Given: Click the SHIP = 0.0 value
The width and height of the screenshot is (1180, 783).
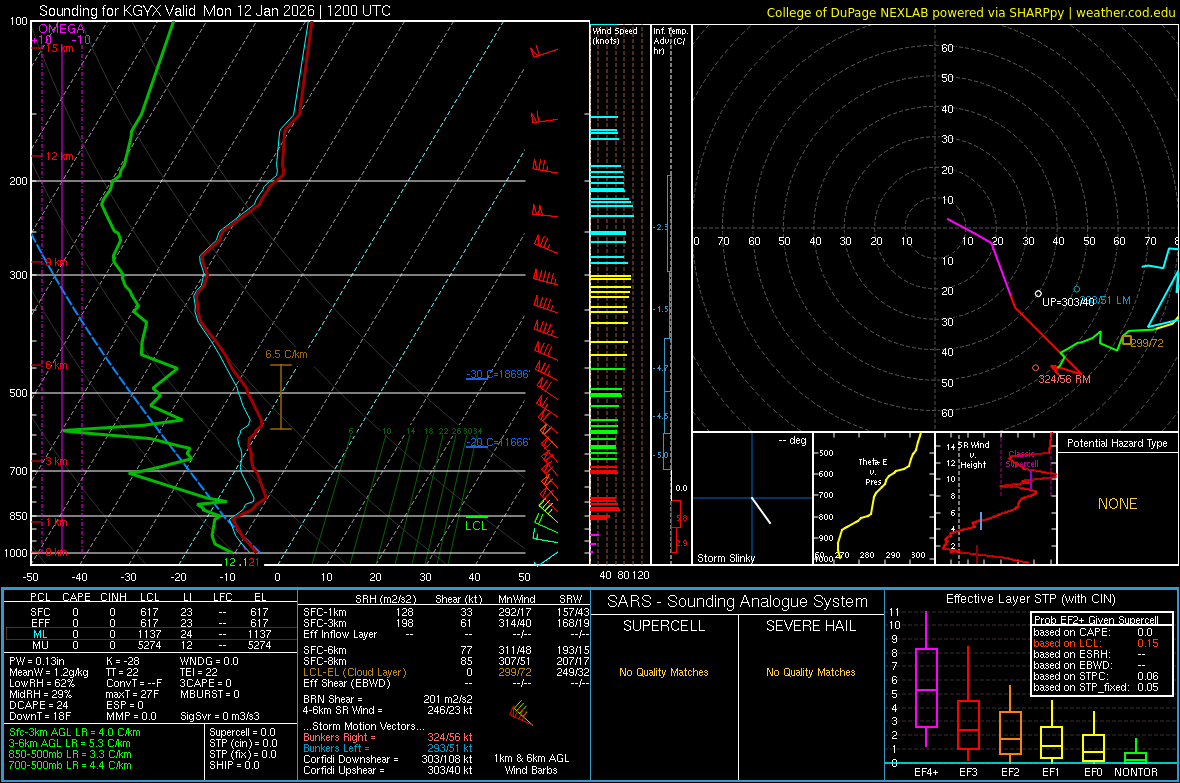Looking at the screenshot, I should pos(234,765).
